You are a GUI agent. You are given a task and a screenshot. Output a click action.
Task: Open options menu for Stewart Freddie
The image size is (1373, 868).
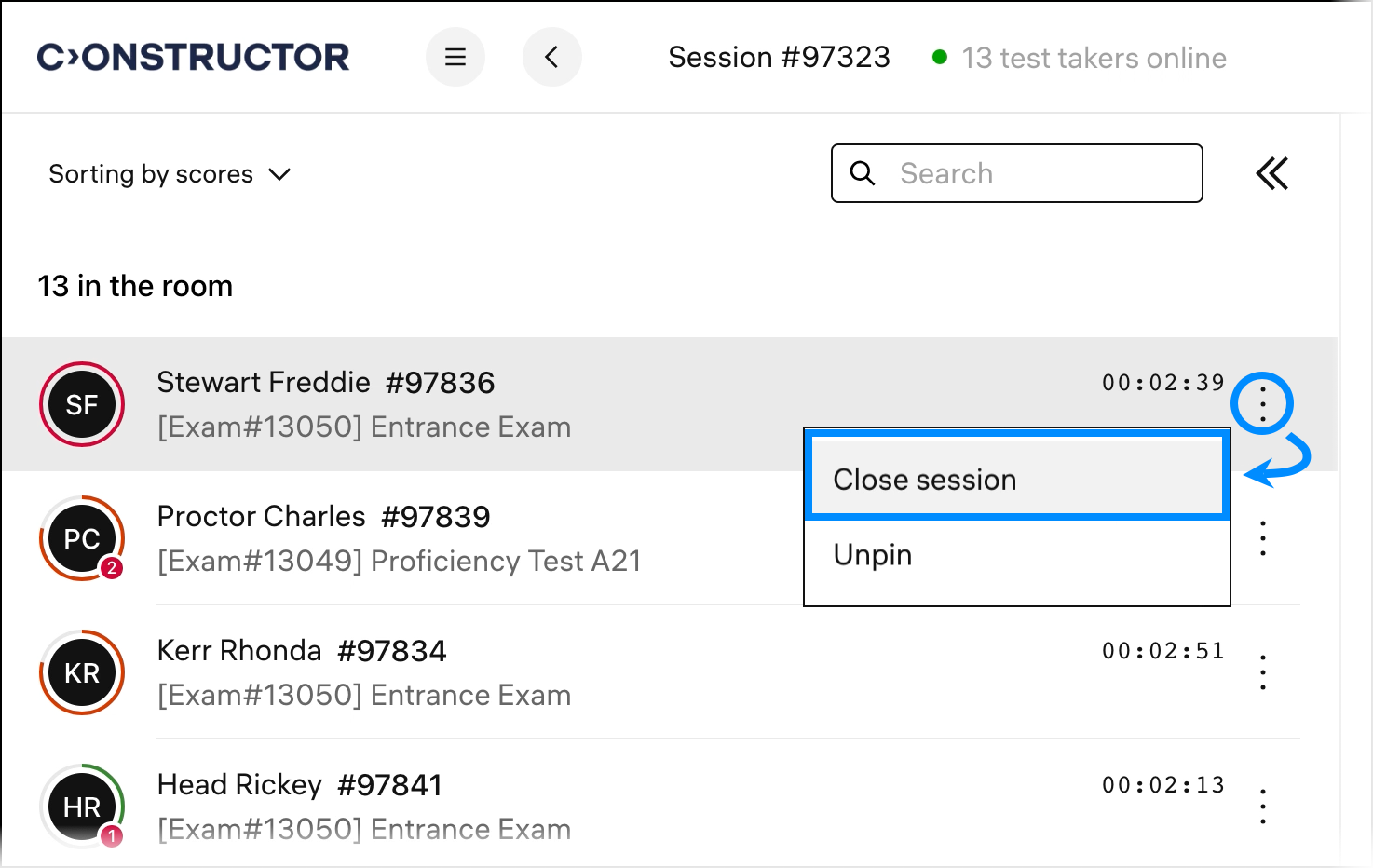pos(1262,404)
